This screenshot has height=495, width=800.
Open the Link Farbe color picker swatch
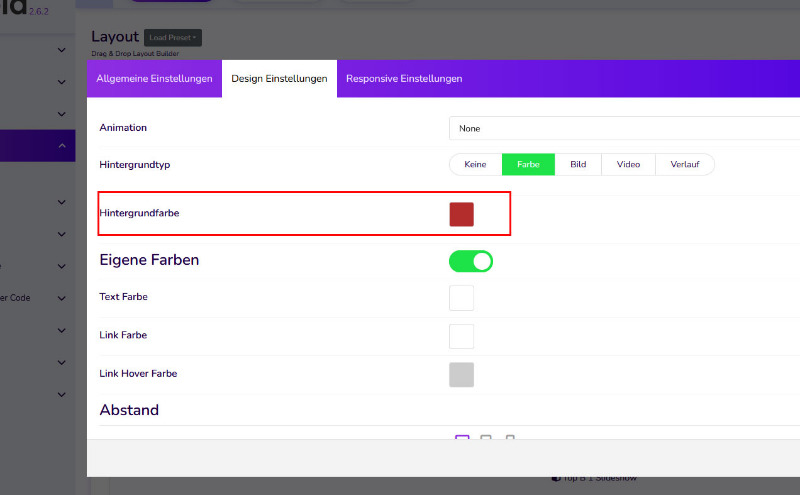(461, 336)
